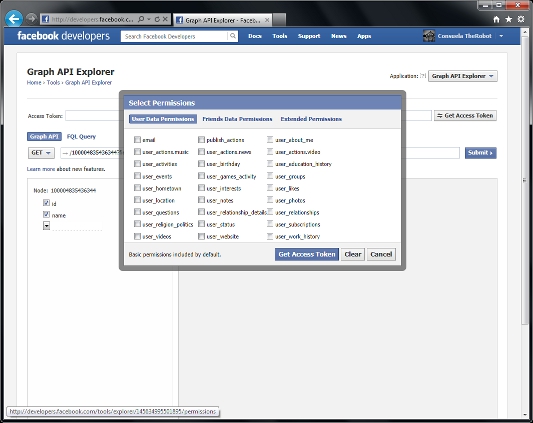The width and height of the screenshot is (533, 423).
Task: Check the user_location checkbox
Action: [x=137, y=200]
